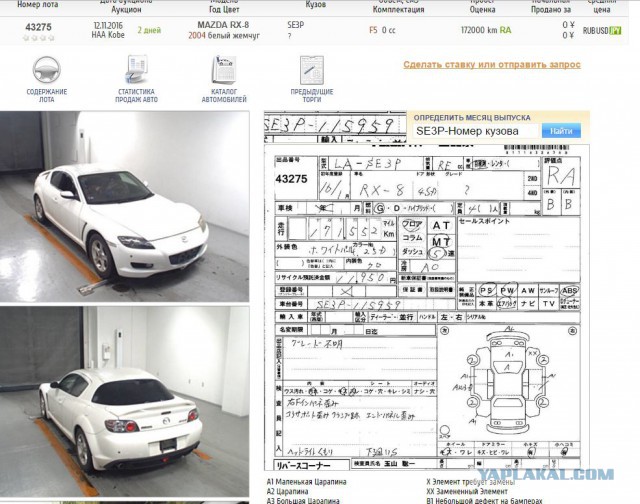
Task: Open the rear view photo of white RX-8
Action: click(124, 401)
